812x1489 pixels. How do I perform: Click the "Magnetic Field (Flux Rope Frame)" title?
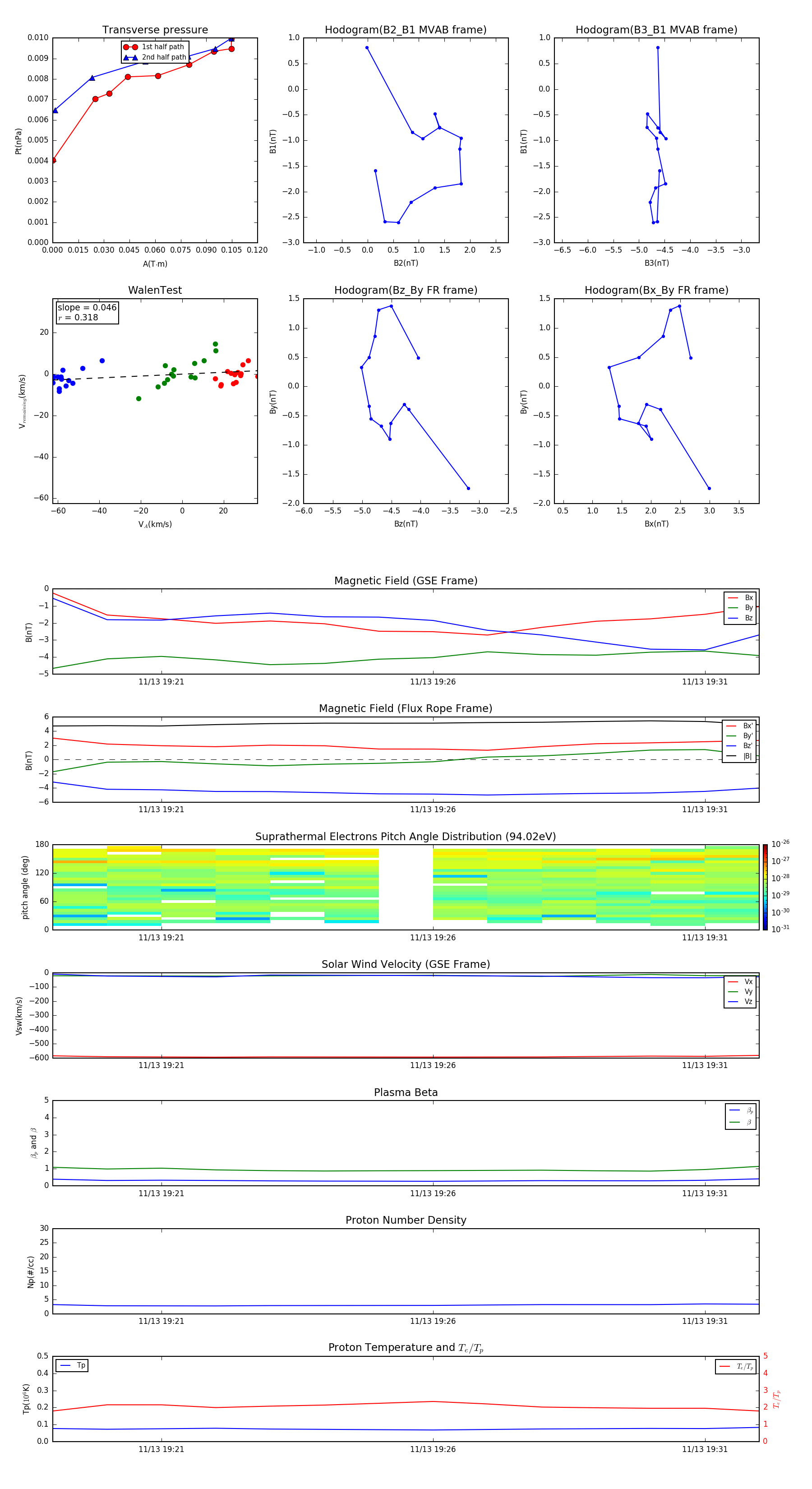pyautogui.click(x=406, y=709)
